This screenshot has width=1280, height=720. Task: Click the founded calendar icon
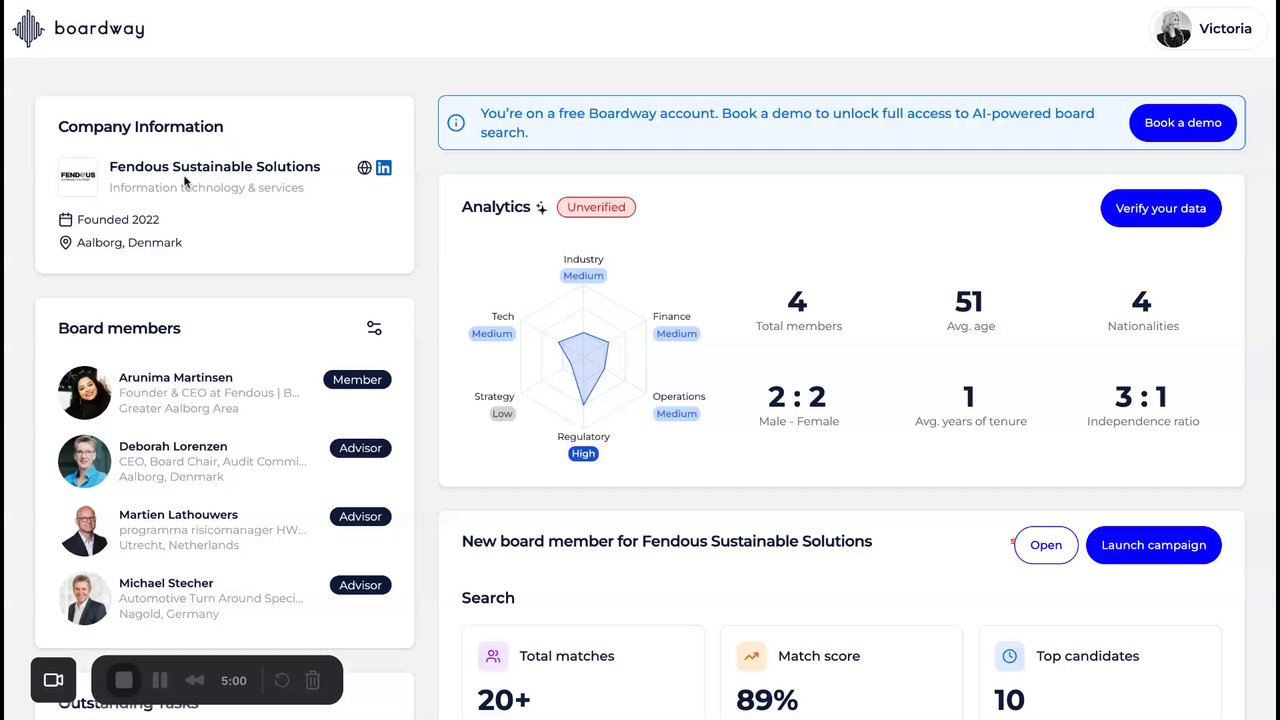click(x=66, y=220)
